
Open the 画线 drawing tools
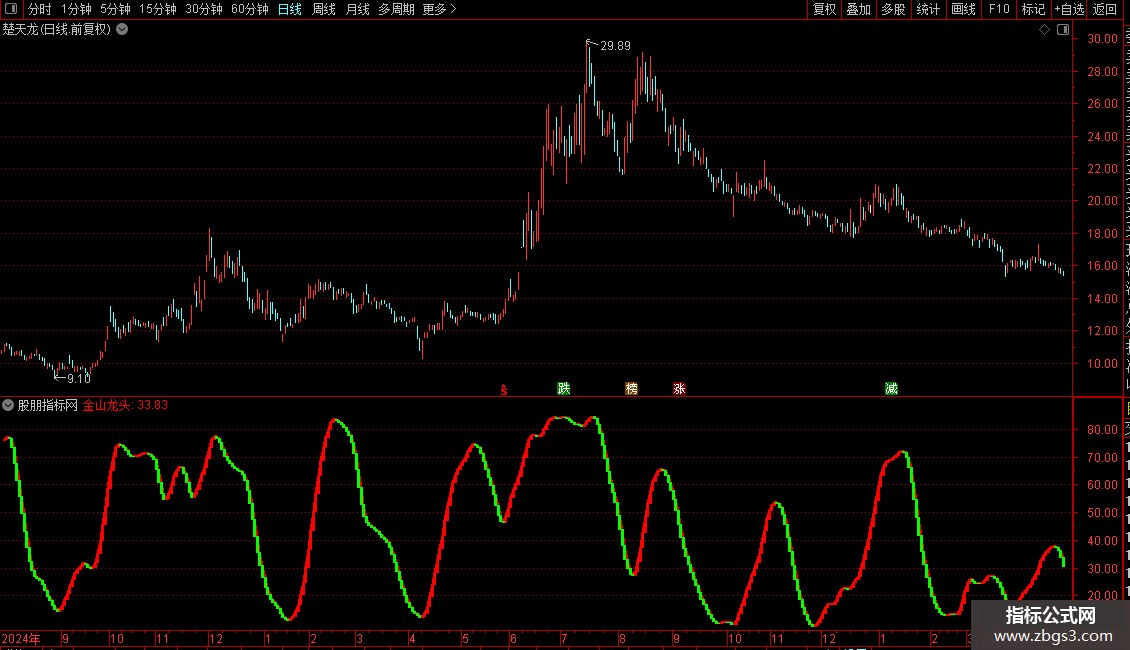[x=964, y=9]
